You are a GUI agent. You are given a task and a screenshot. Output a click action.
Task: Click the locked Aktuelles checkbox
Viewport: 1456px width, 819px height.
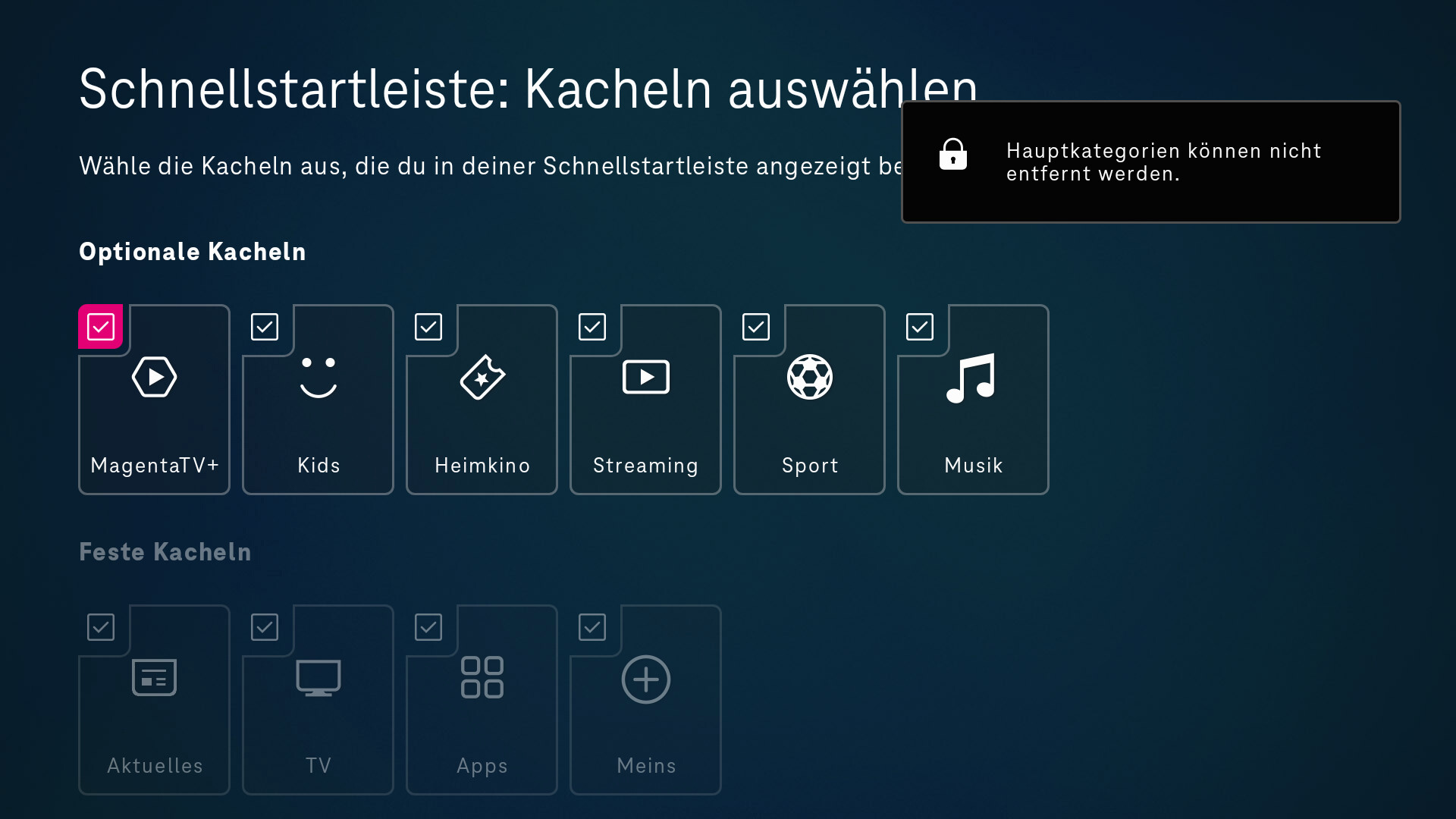(101, 627)
